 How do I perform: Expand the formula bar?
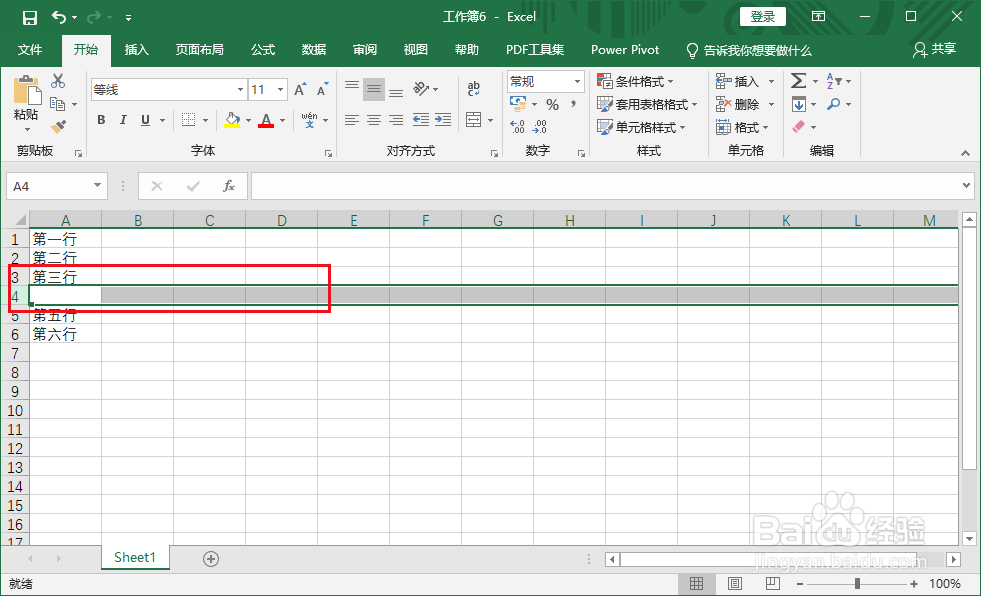[x=967, y=185]
